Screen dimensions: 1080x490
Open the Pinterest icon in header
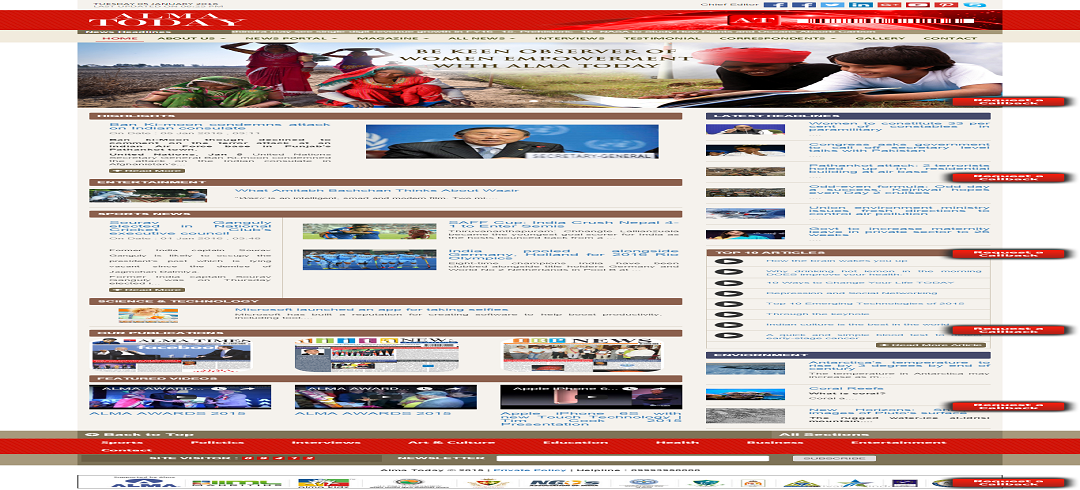click(x=946, y=5)
